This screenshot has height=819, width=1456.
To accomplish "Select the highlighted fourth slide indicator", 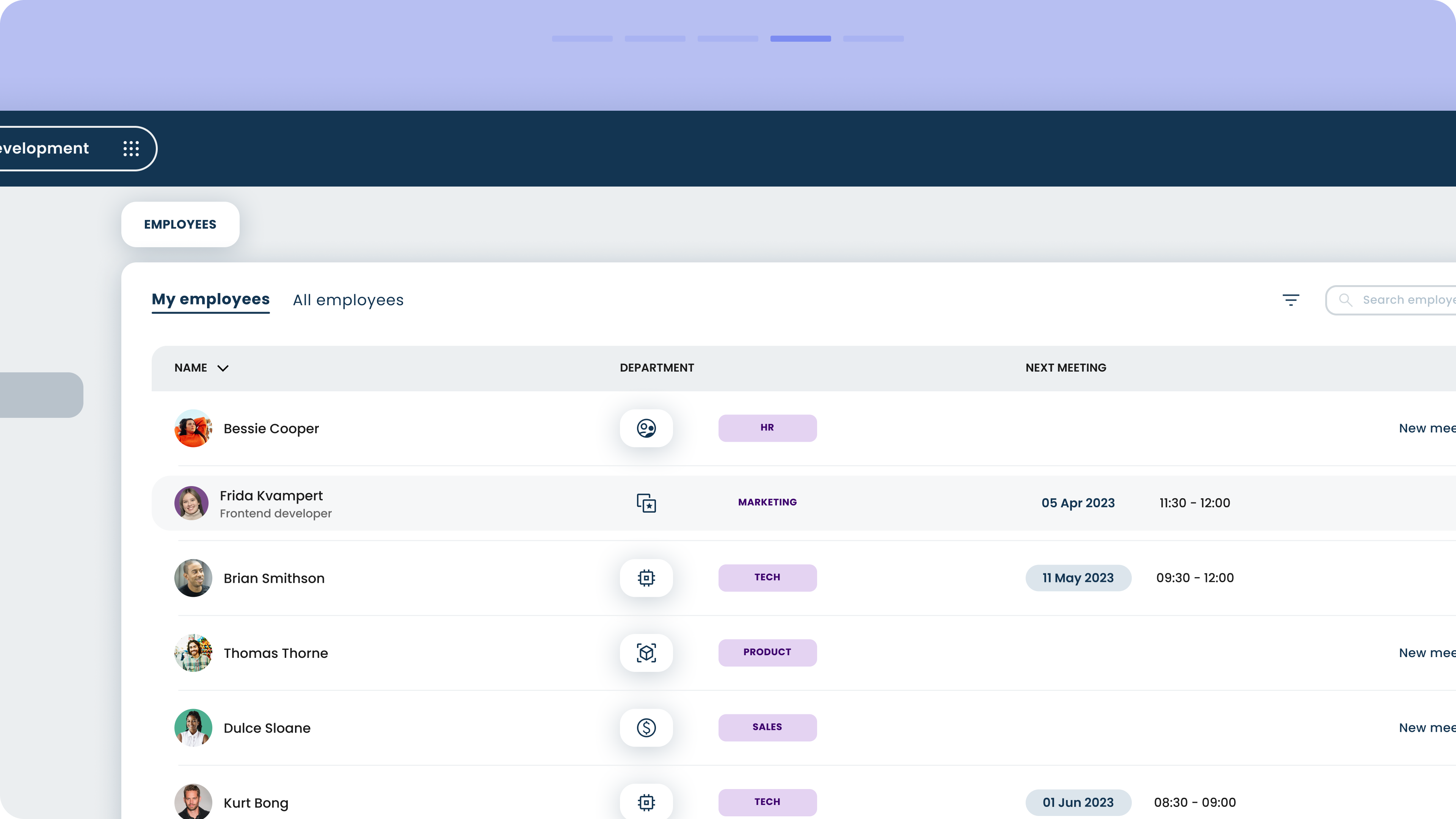I will tap(800, 38).
